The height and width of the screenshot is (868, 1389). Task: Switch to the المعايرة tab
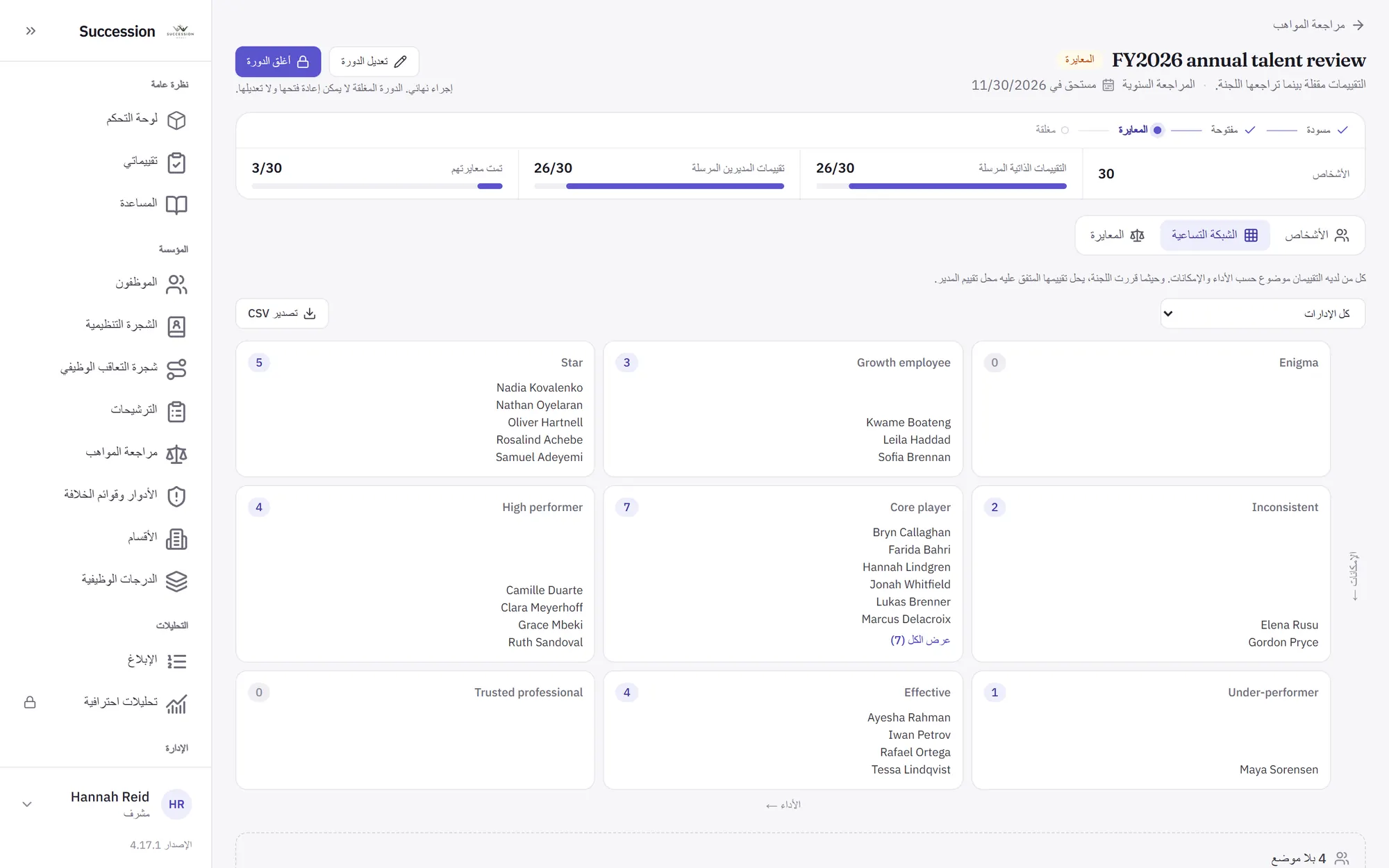[x=1117, y=235]
